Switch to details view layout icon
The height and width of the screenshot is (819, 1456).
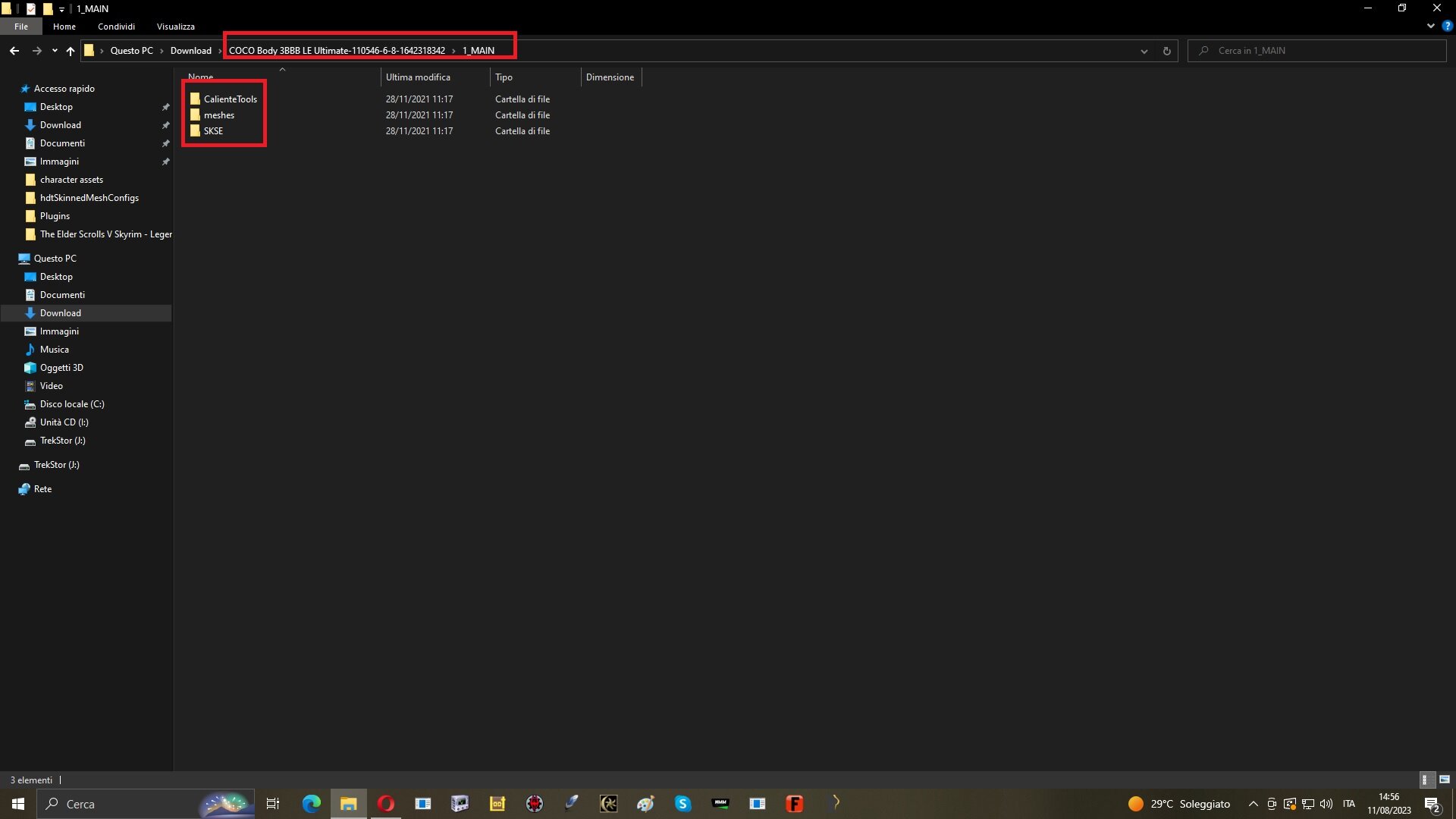1426,780
